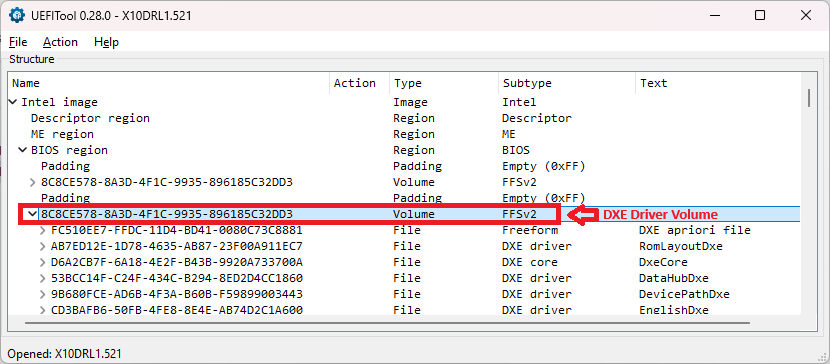Click the Intel subtype cell

(x=519, y=102)
